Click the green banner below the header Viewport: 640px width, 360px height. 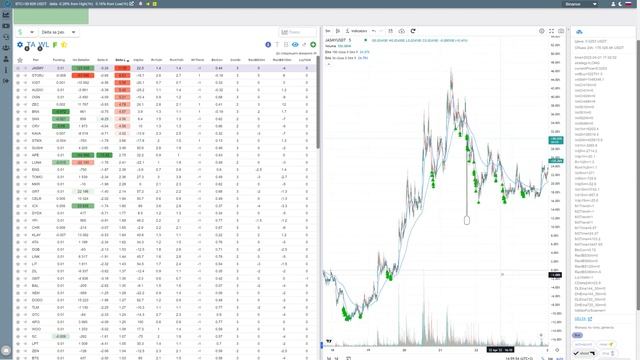pos(51,17)
